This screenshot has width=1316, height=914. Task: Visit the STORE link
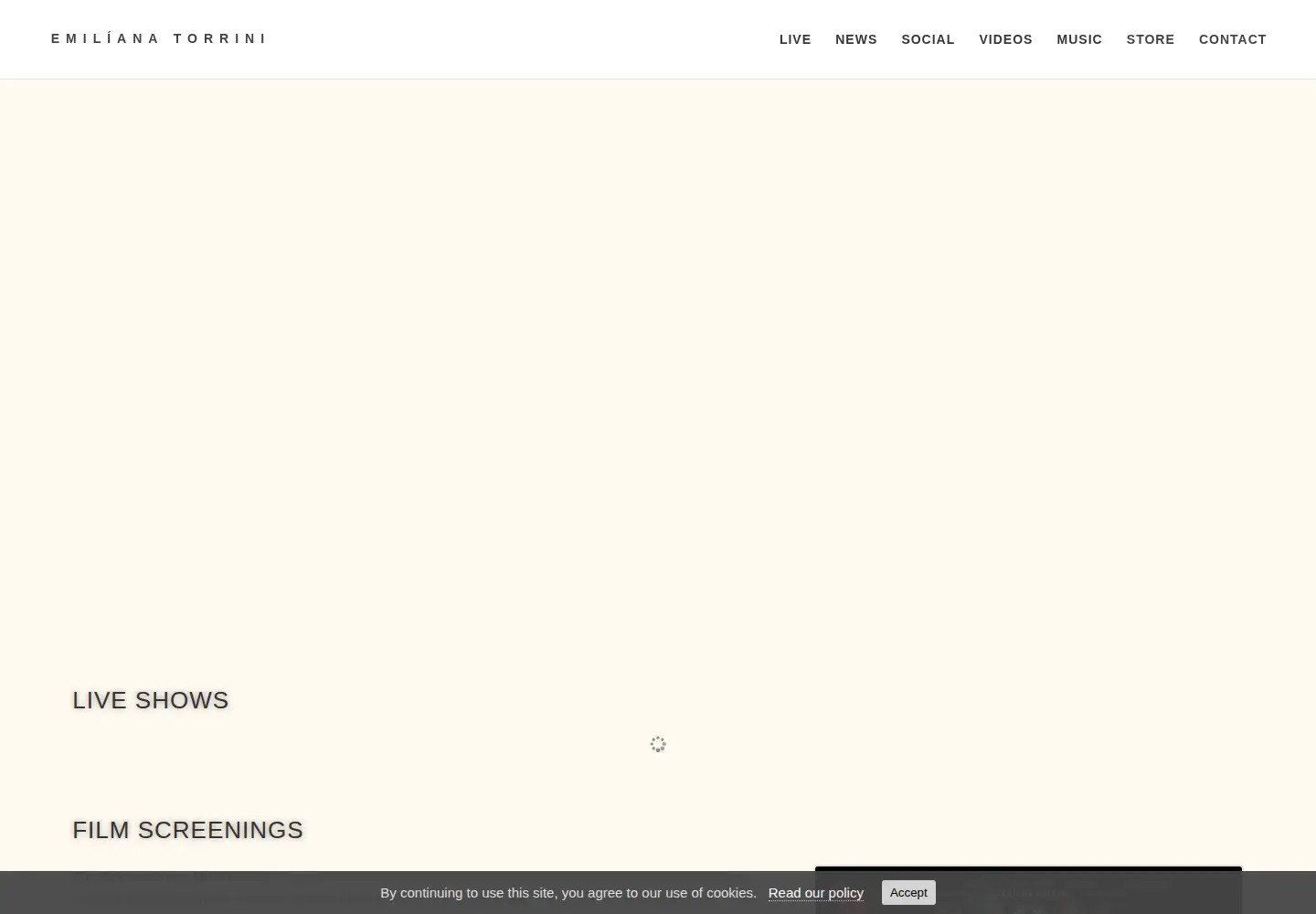(1151, 39)
